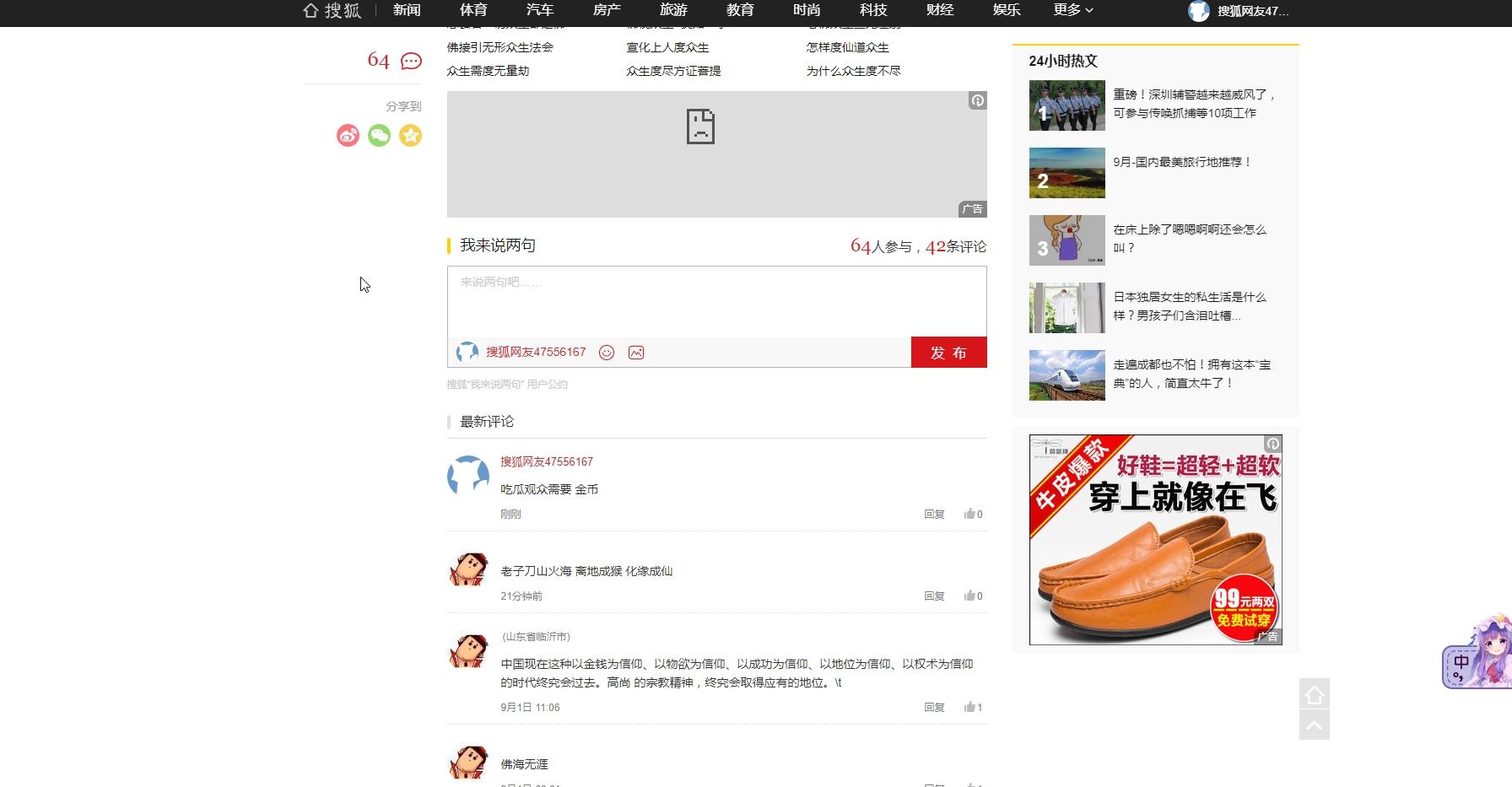Screen dimensions: 1512x787
Task: Open link 怎样度仙道众生
Action: pyautogui.click(x=847, y=47)
